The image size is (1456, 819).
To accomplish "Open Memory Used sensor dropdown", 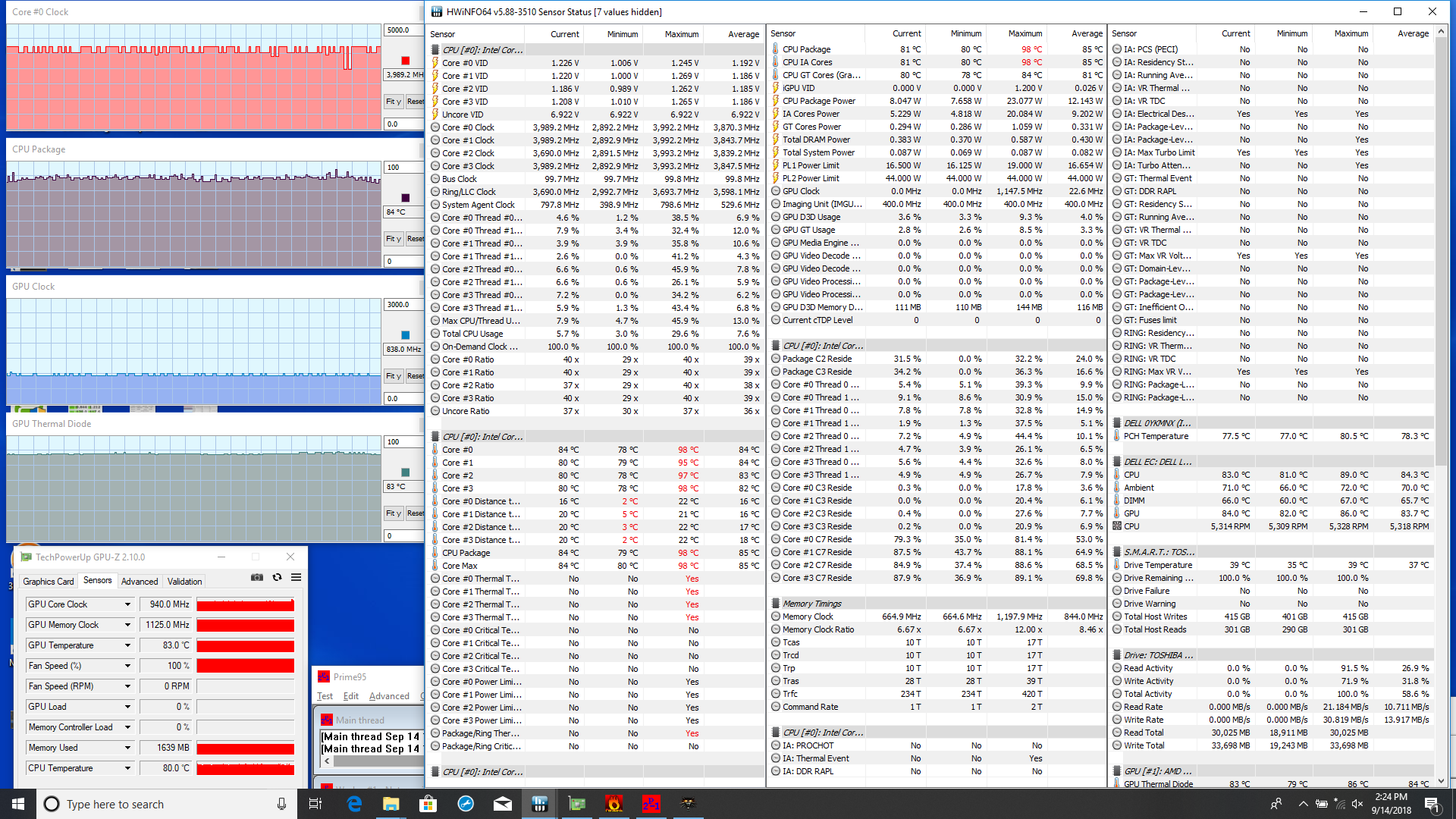I will pos(127,748).
